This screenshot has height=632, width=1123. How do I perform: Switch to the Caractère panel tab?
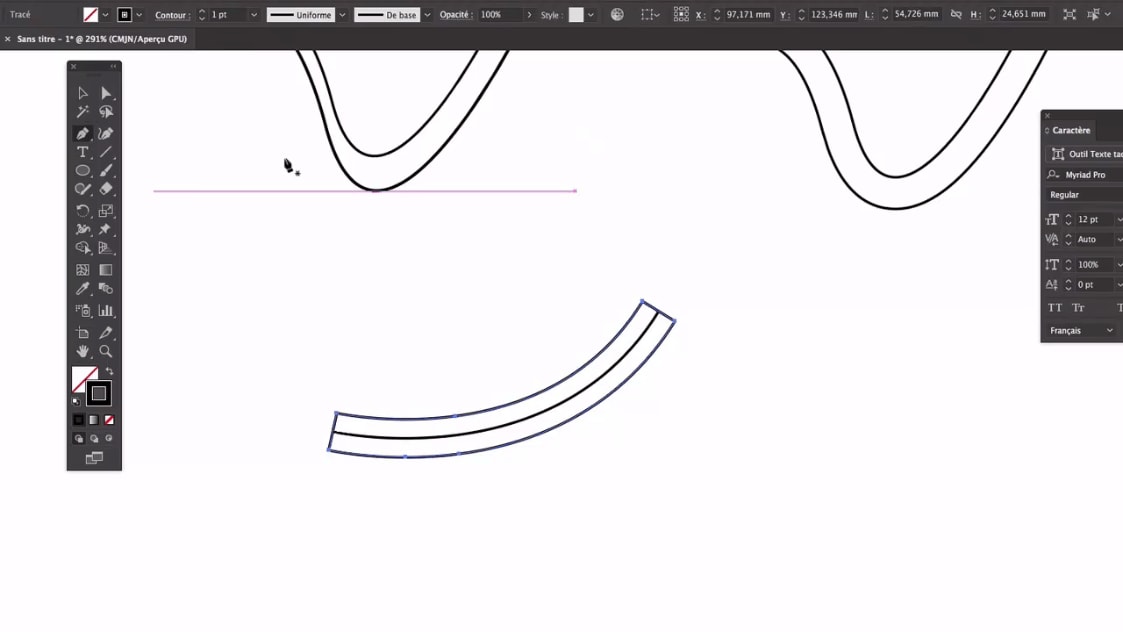(1071, 130)
